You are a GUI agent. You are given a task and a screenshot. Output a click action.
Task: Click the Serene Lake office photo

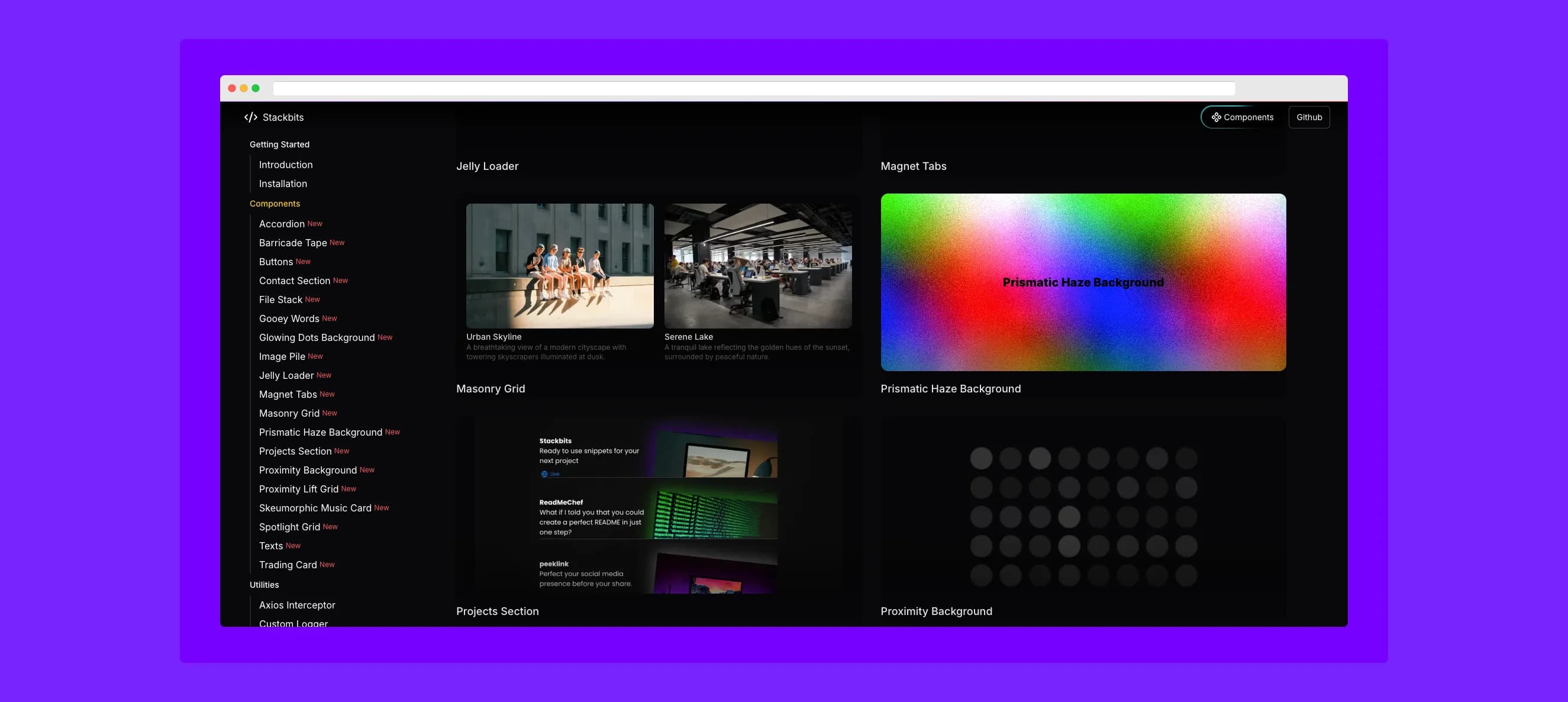click(x=757, y=266)
